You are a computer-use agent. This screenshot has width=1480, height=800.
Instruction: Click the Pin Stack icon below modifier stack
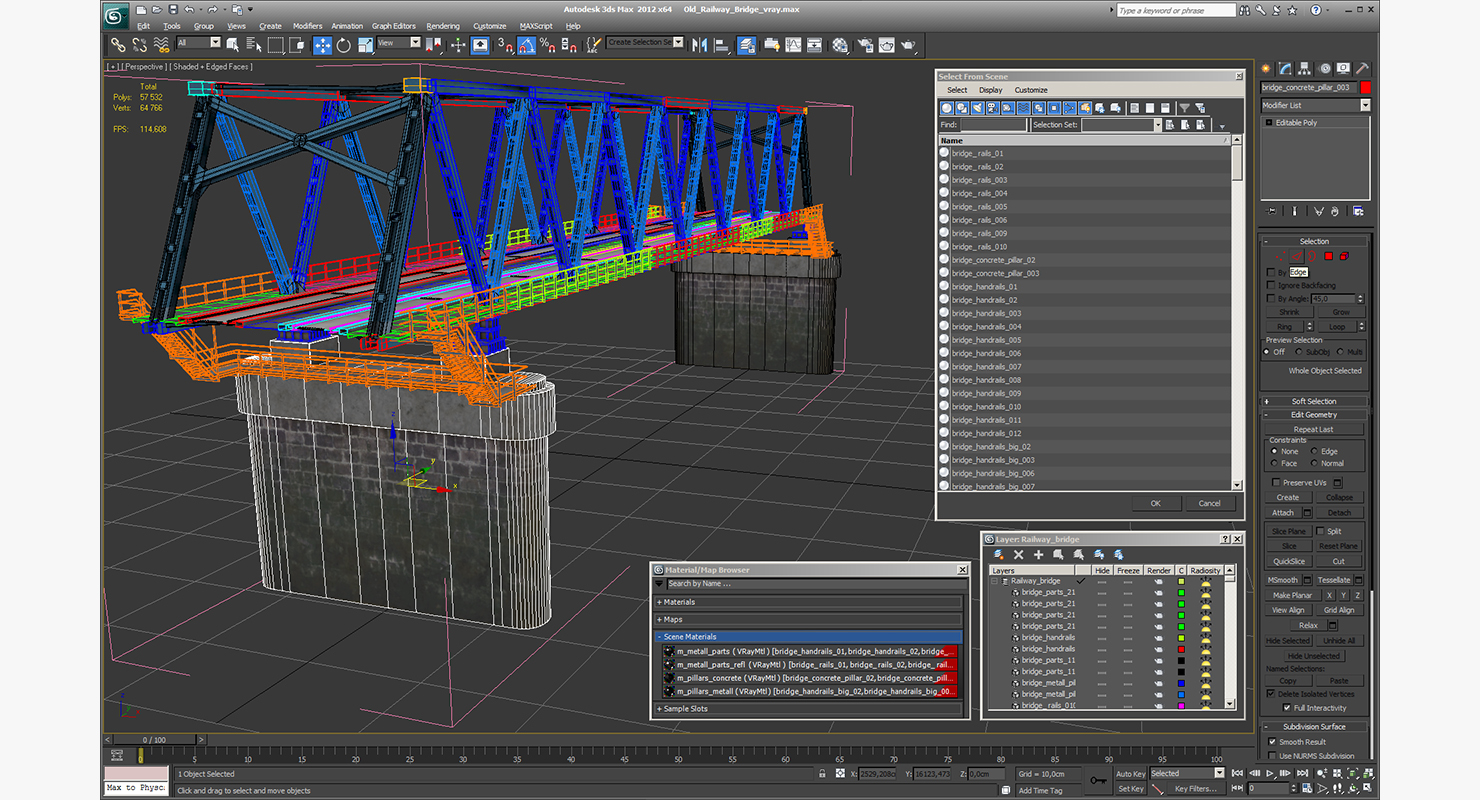[1272, 211]
